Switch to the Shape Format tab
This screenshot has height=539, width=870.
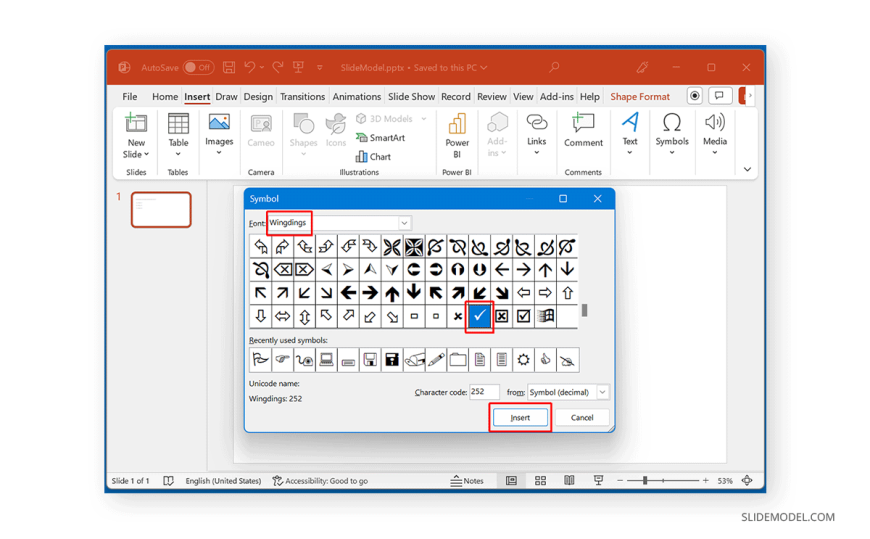tap(640, 97)
